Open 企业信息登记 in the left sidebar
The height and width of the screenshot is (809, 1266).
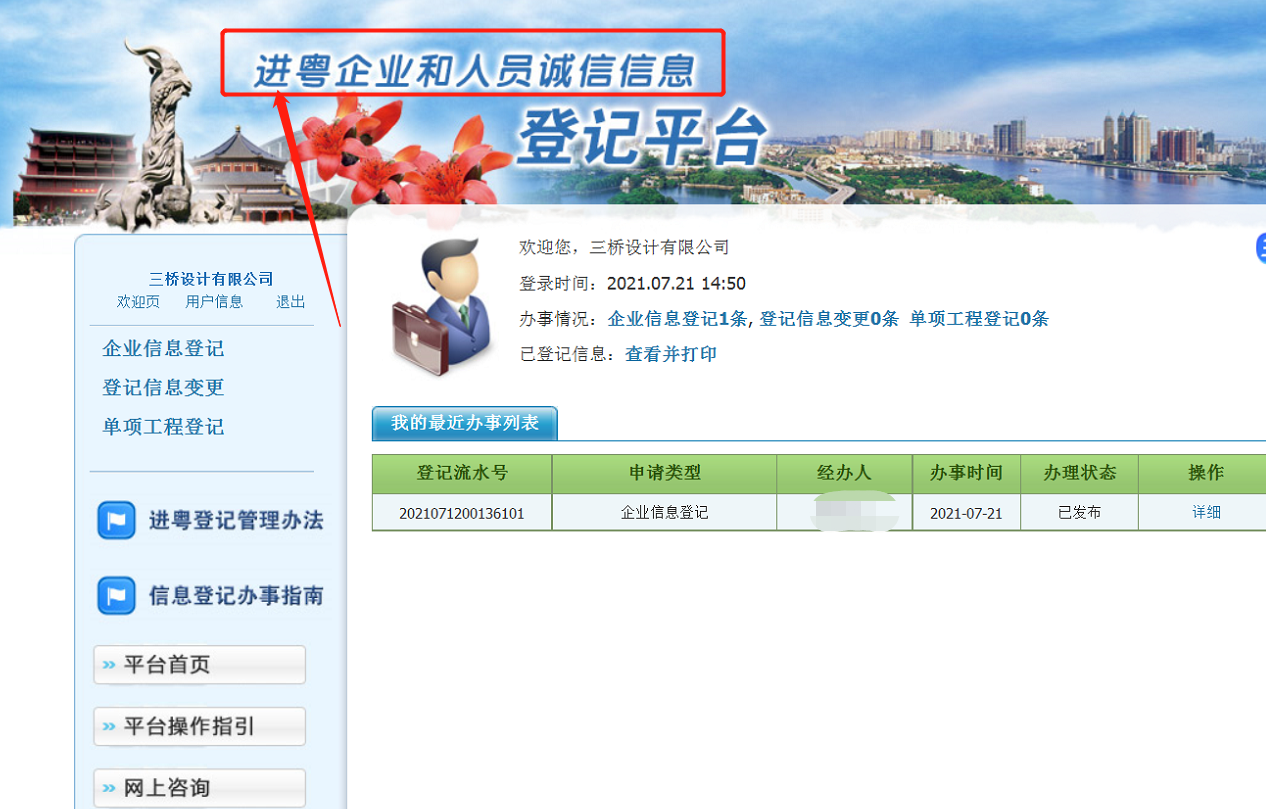point(163,349)
